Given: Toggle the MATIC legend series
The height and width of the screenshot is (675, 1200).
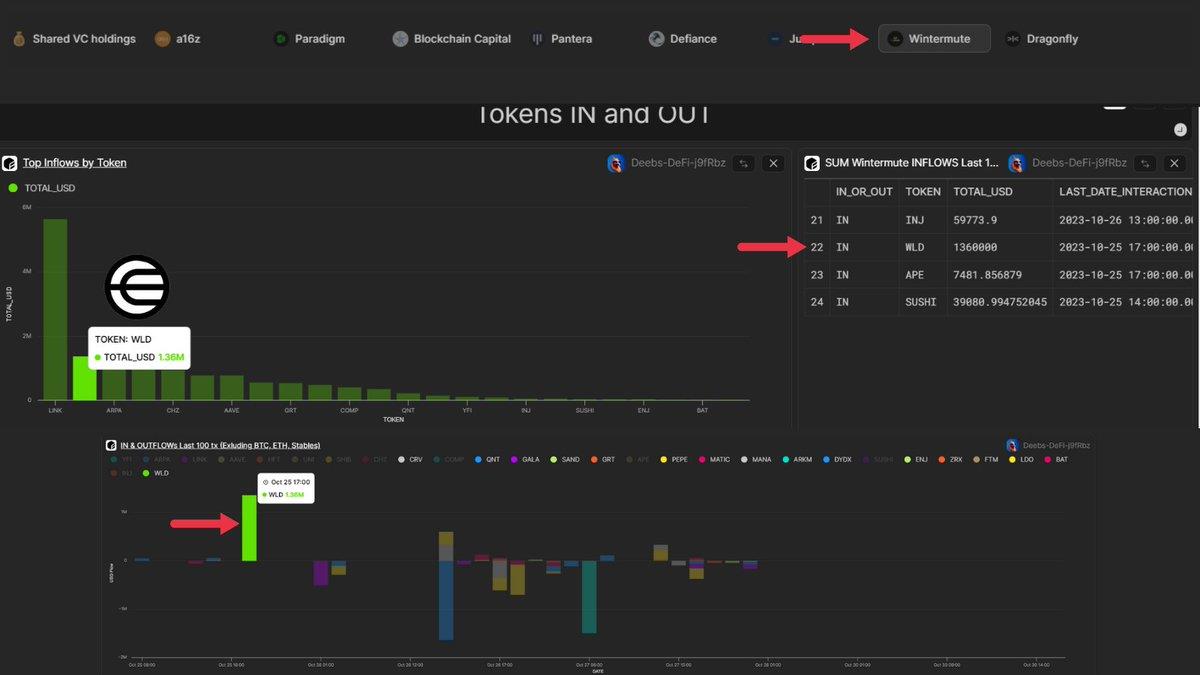Looking at the screenshot, I should (715, 459).
